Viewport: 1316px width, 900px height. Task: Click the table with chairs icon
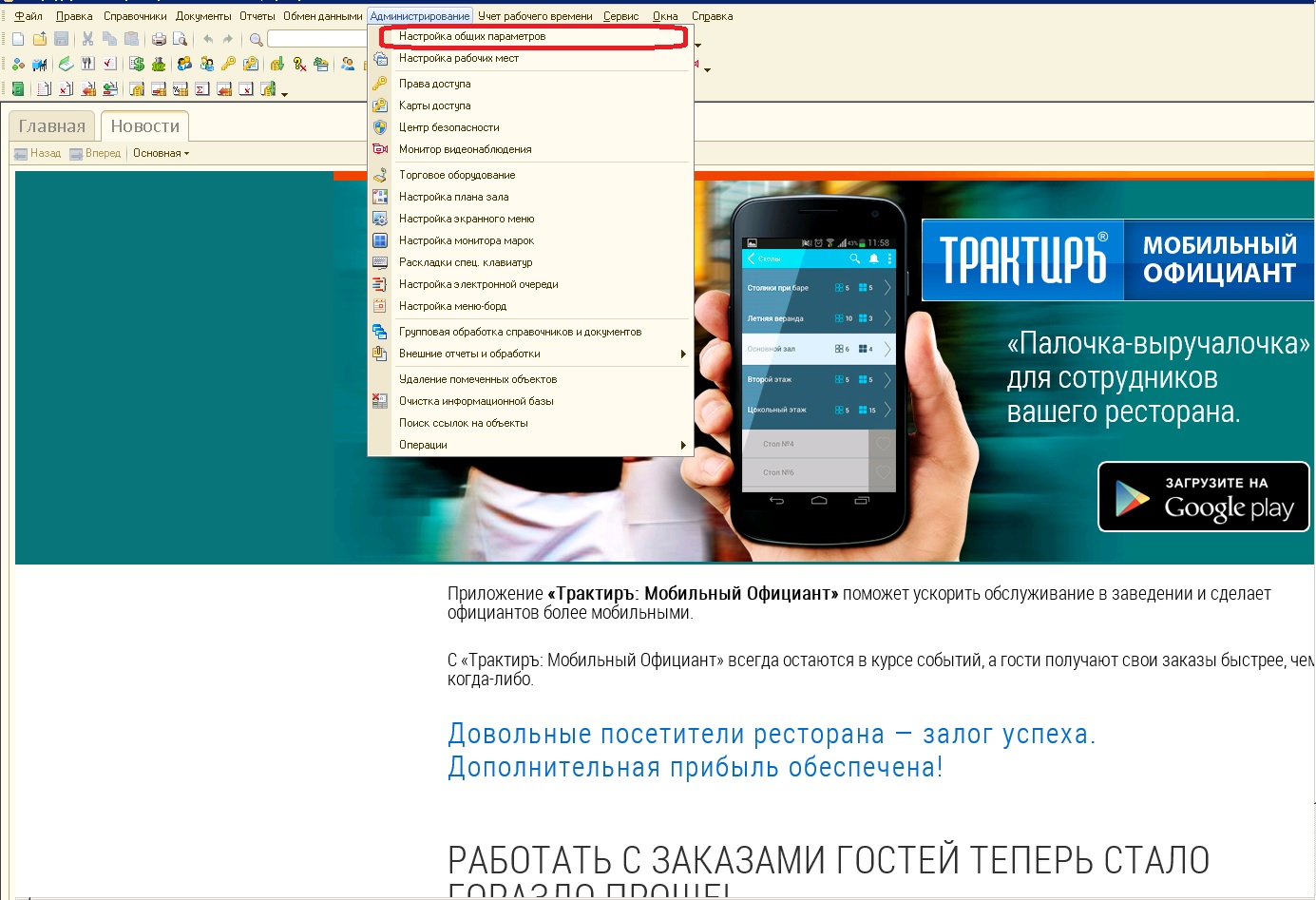[40, 64]
